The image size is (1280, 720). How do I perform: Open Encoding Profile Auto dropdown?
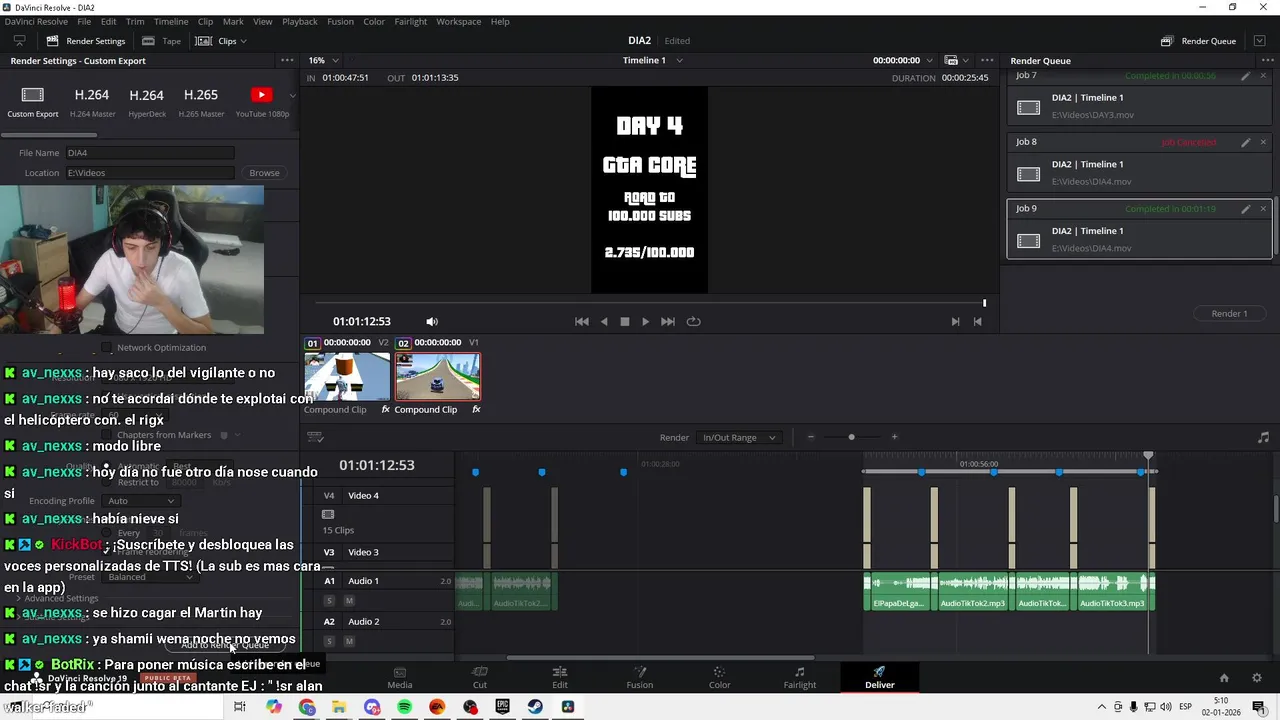pyautogui.click(x=140, y=501)
